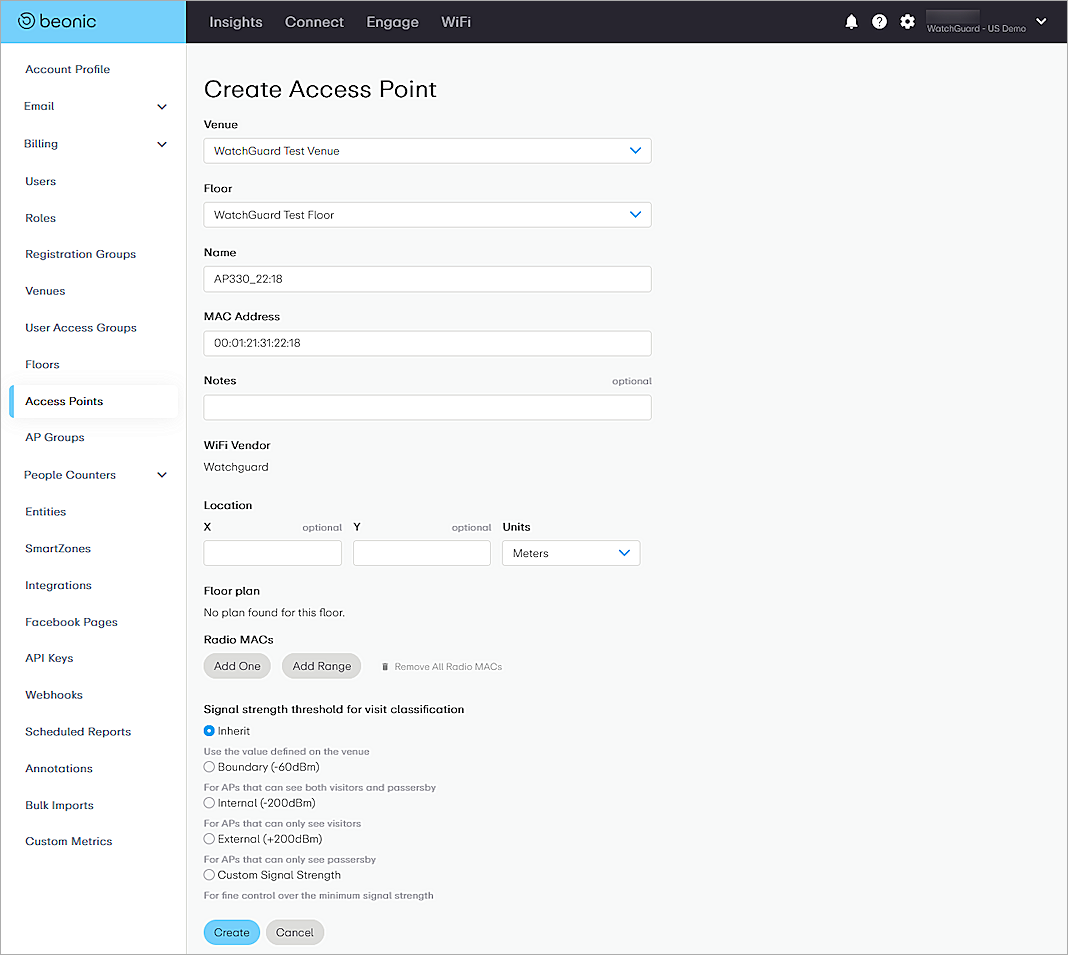The height and width of the screenshot is (955, 1068).
Task: Open the settings gear icon
Action: [907, 21]
